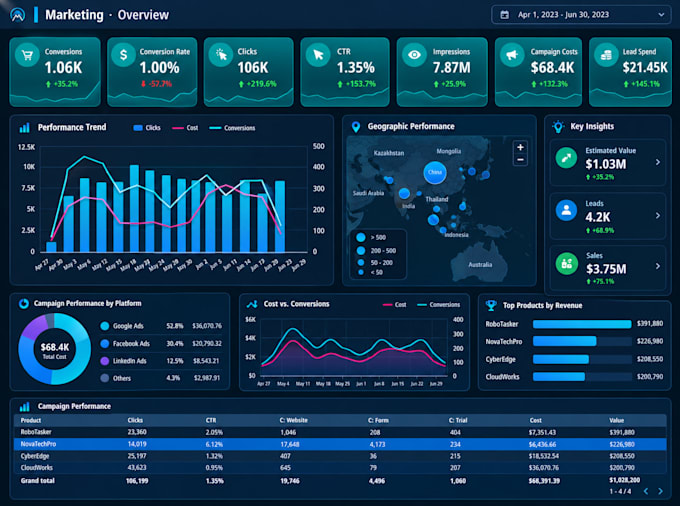The image size is (680, 506).
Task: Click the Facebook Ads color dot
Action: [x=105, y=343]
